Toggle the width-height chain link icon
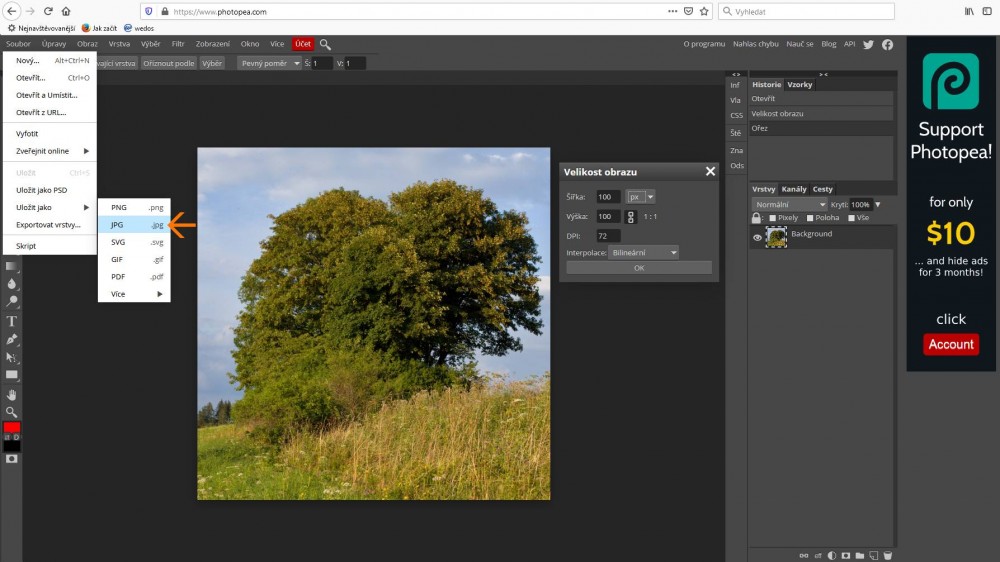Image resolution: width=1000 pixels, height=562 pixels. click(x=631, y=216)
